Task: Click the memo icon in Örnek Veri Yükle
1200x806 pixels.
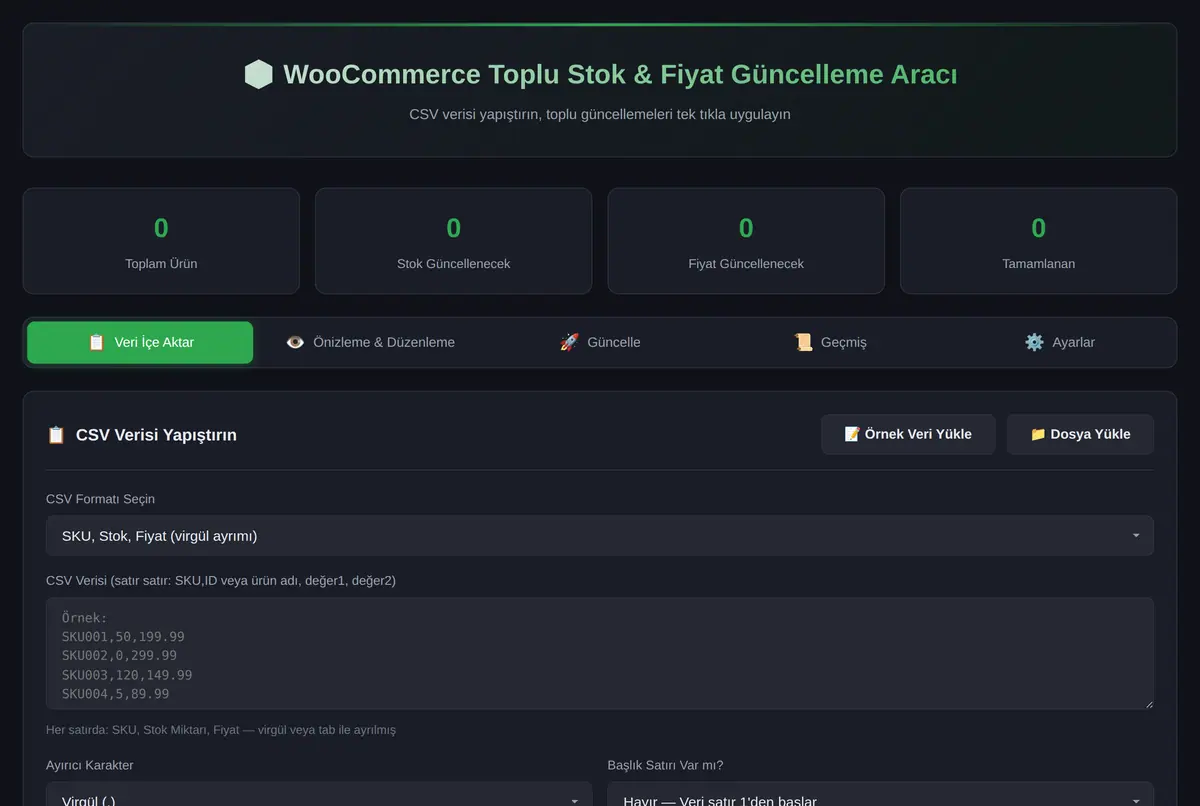Action: 852,434
